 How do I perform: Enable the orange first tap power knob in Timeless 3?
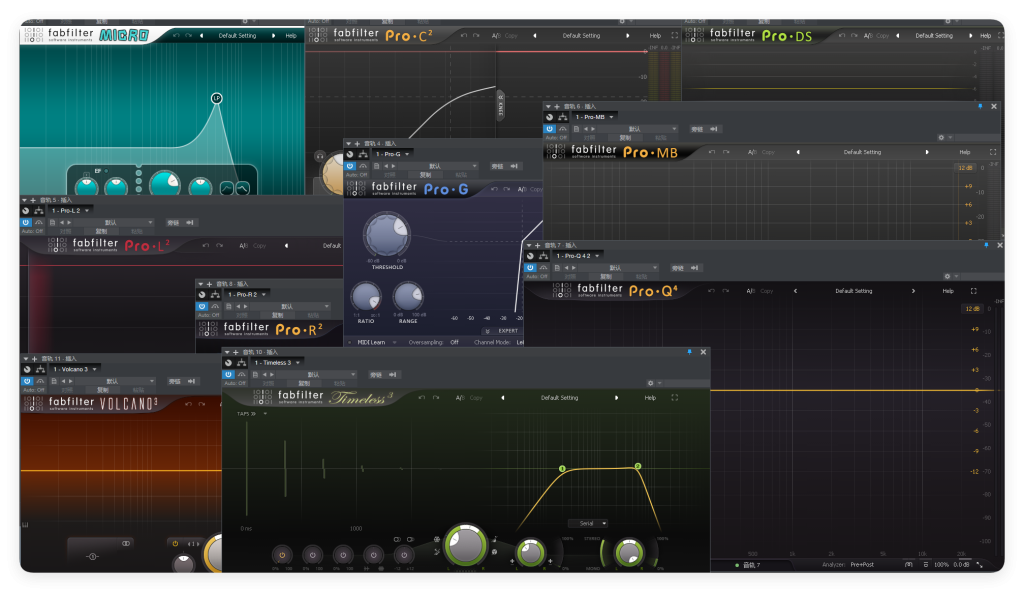pyautogui.click(x=282, y=555)
